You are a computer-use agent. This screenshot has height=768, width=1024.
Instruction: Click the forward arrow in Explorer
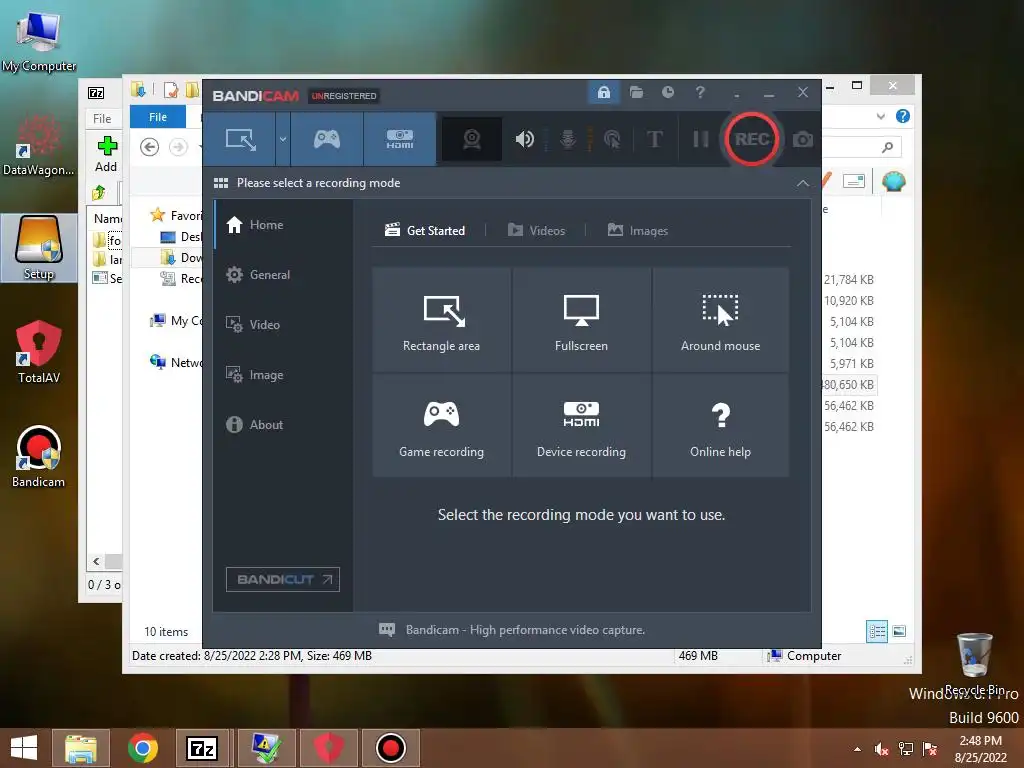coord(178,147)
